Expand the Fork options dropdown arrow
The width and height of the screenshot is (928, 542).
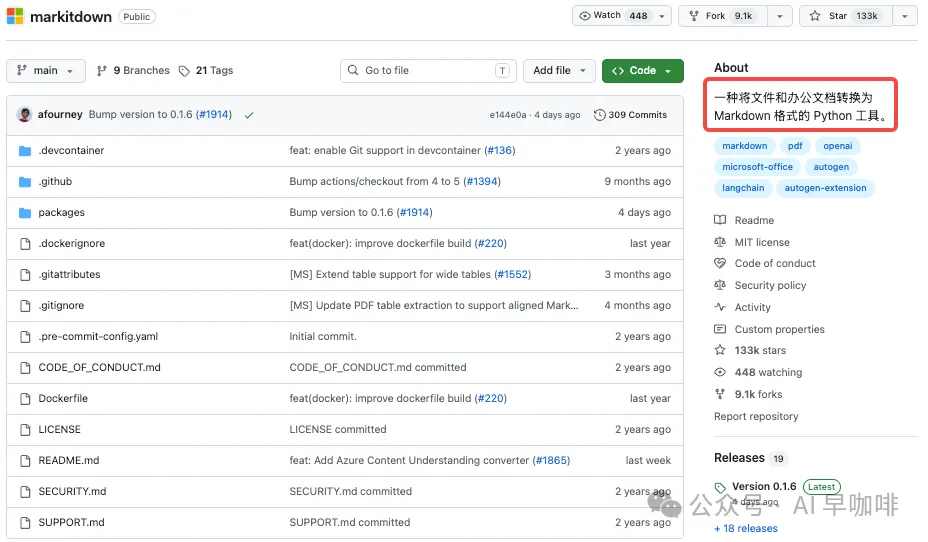pyautogui.click(x=779, y=16)
